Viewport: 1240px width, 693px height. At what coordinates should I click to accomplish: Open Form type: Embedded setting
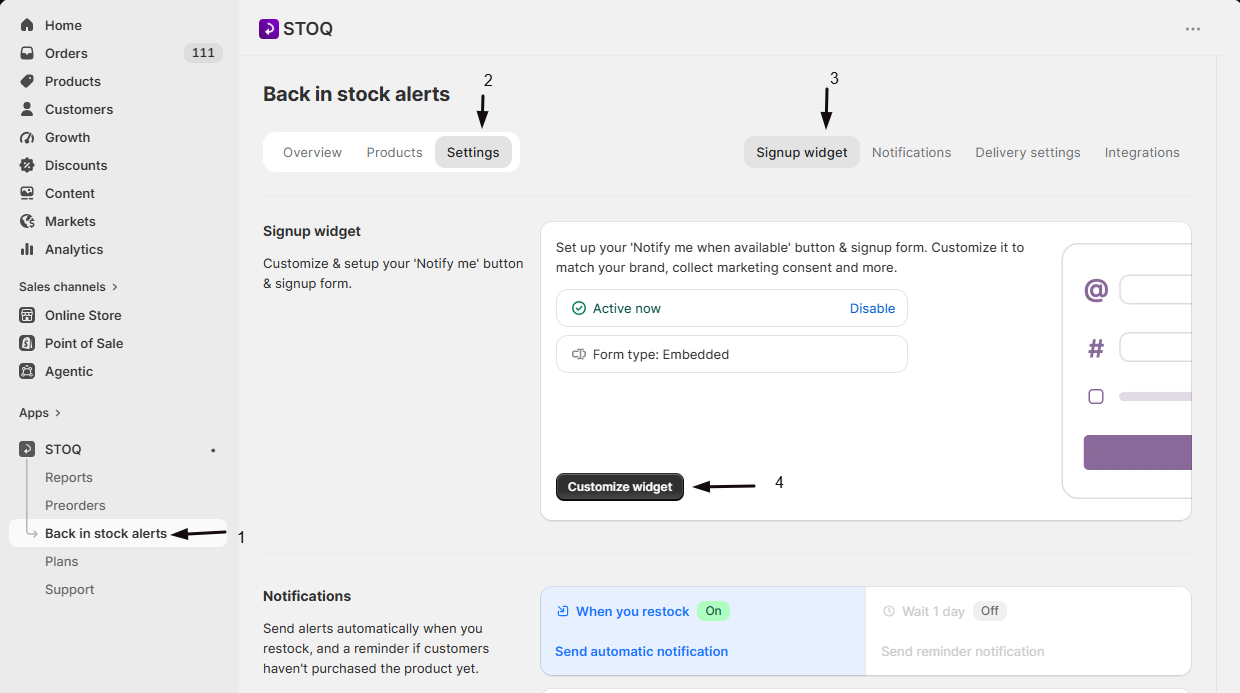pos(731,354)
